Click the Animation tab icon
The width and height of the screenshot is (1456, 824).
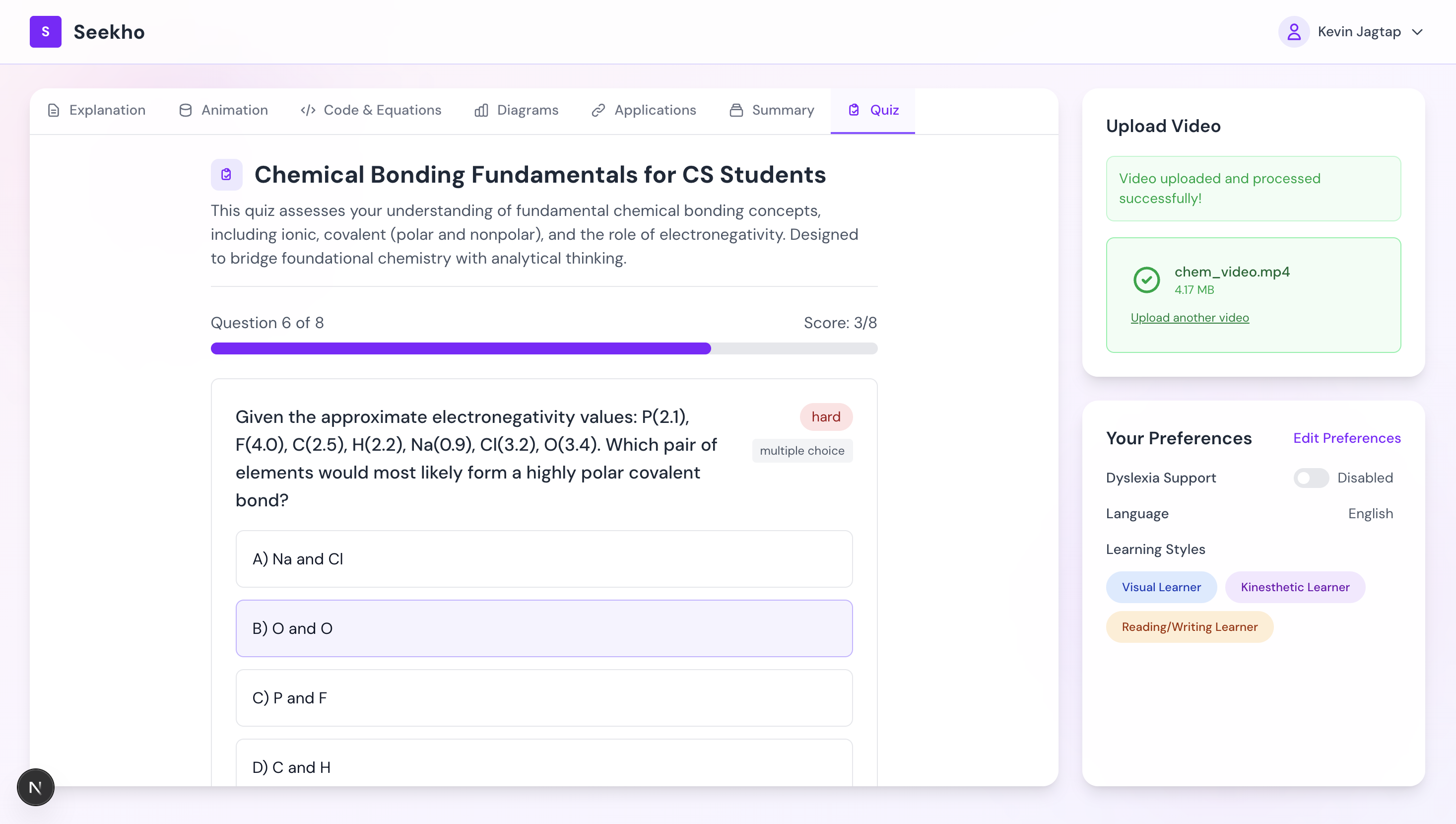point(186,110)
